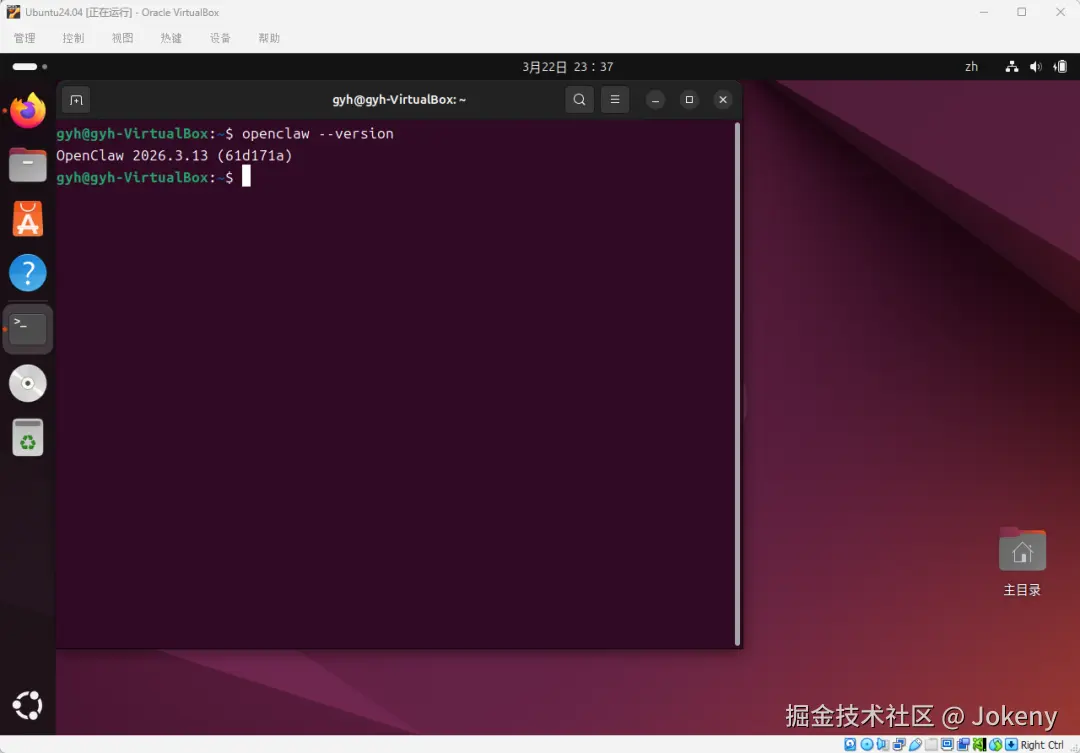Open the Trash in the dock
The width and height of the screenshot is (1080, 753).
point(28,437)
